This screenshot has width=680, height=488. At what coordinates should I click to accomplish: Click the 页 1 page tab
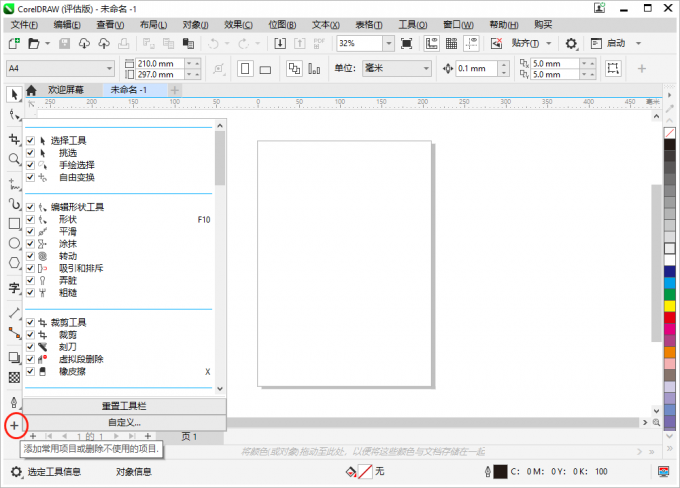click(x=189, y=437)
